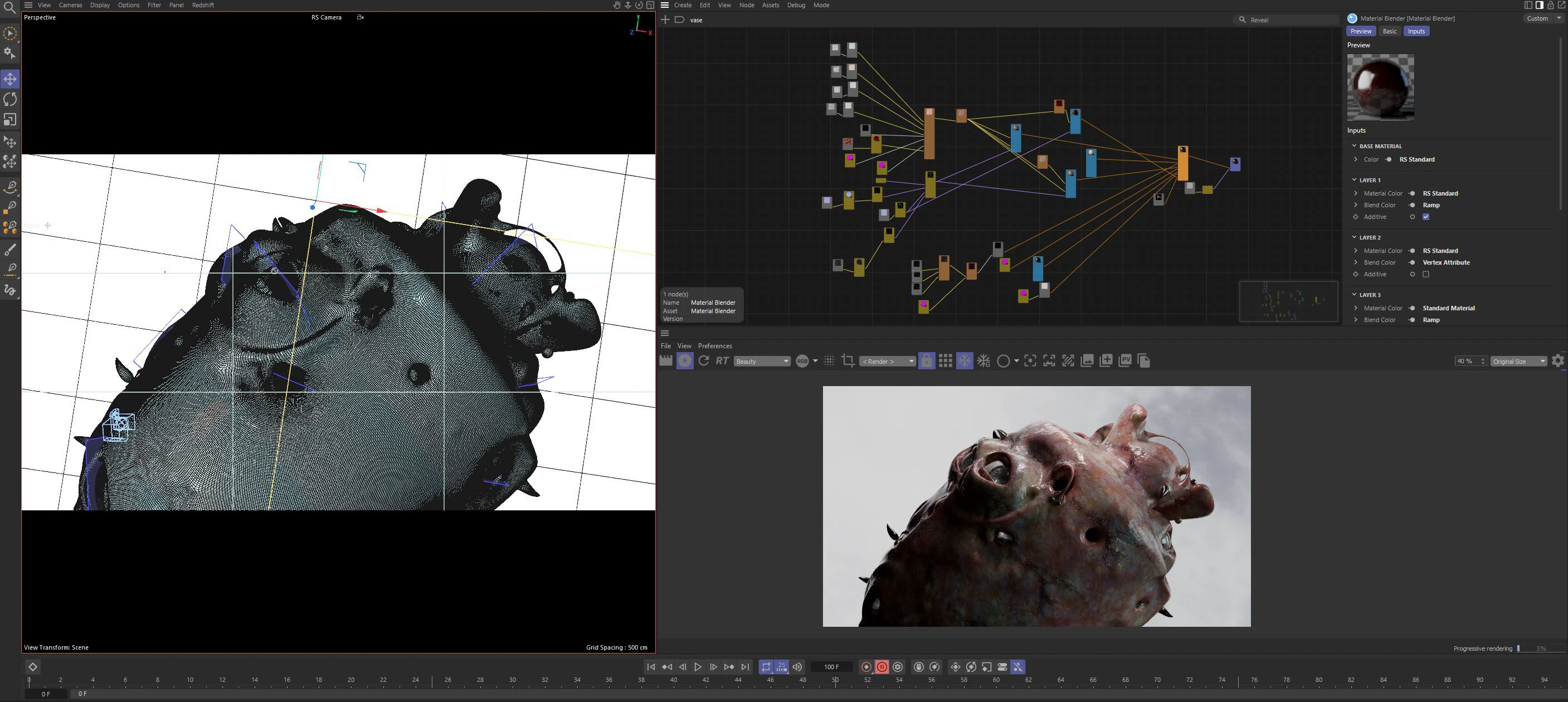Viewport: 1568px width, 702px height.
Task: Select the Rotate tool in left toolbar
Action: pos(11,99)
